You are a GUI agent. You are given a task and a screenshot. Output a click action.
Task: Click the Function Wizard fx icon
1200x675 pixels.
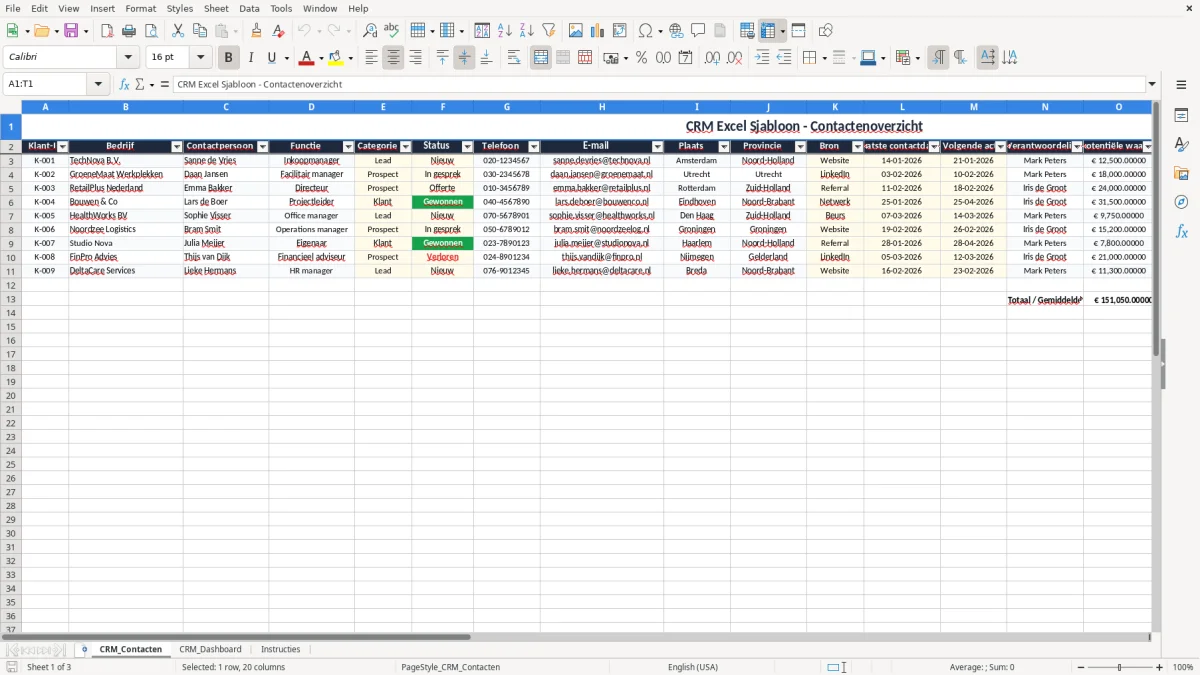pos(125,84)
